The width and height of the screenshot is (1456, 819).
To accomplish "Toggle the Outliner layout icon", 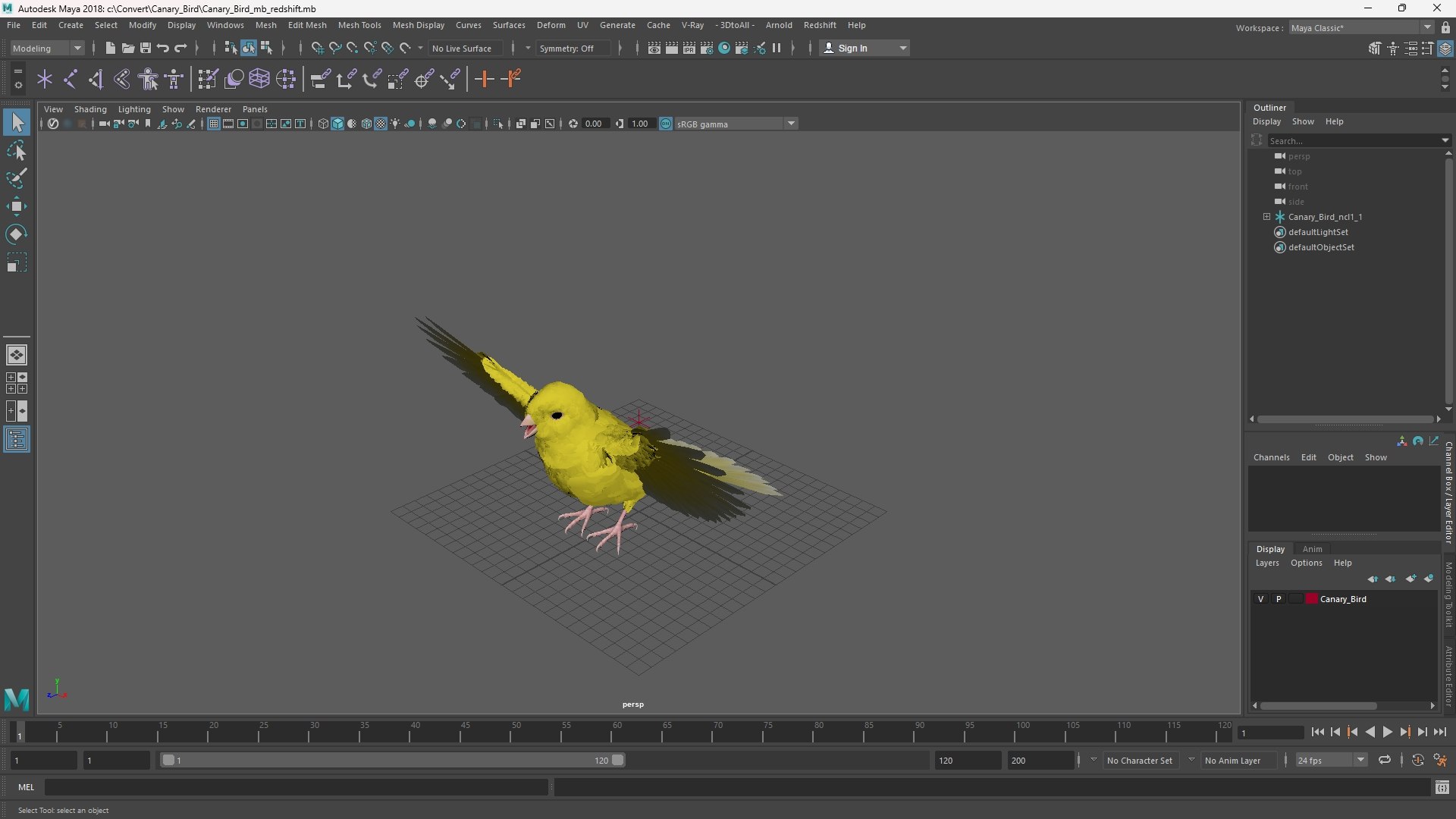I will coord(17,440).
